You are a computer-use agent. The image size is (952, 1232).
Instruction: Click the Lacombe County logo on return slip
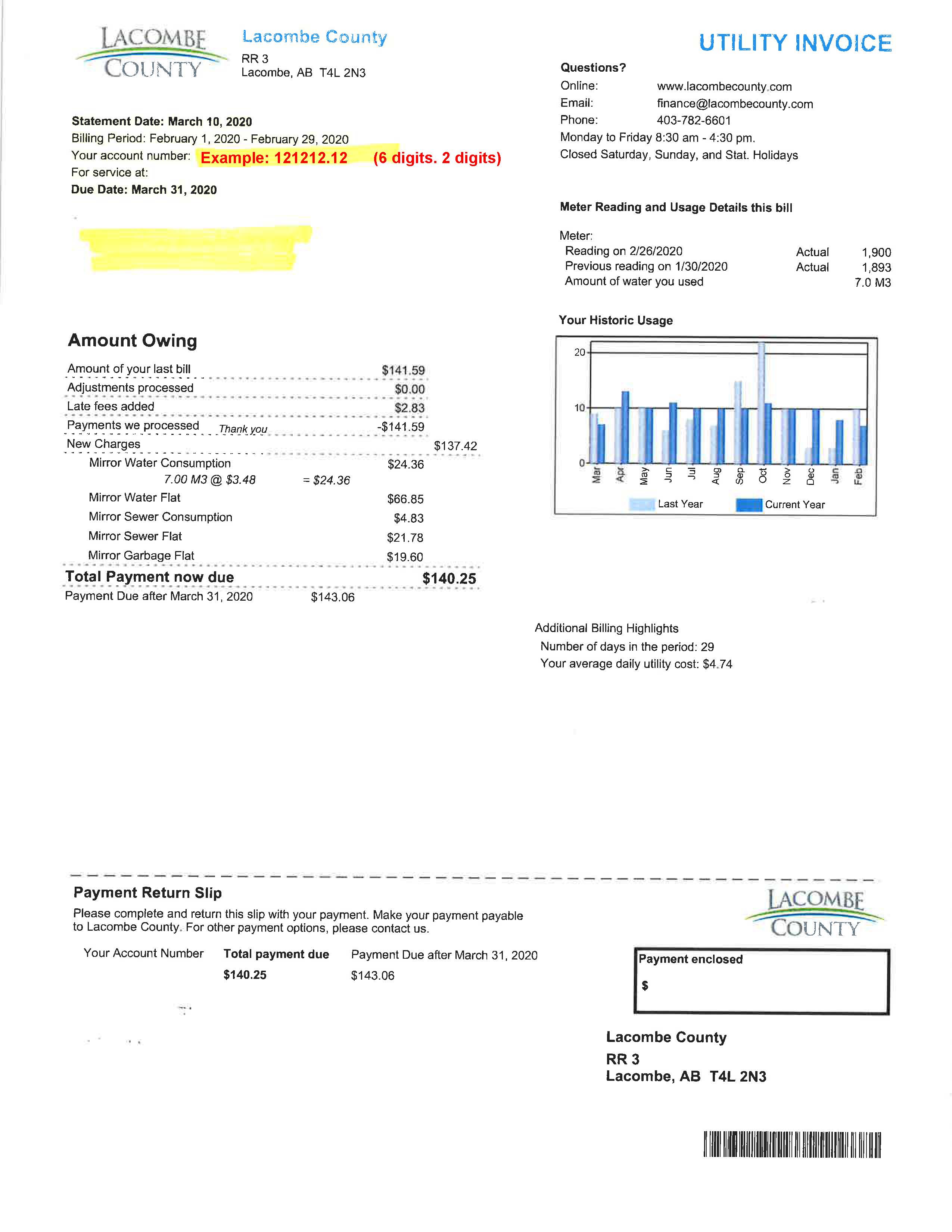(x=814, y=913)
